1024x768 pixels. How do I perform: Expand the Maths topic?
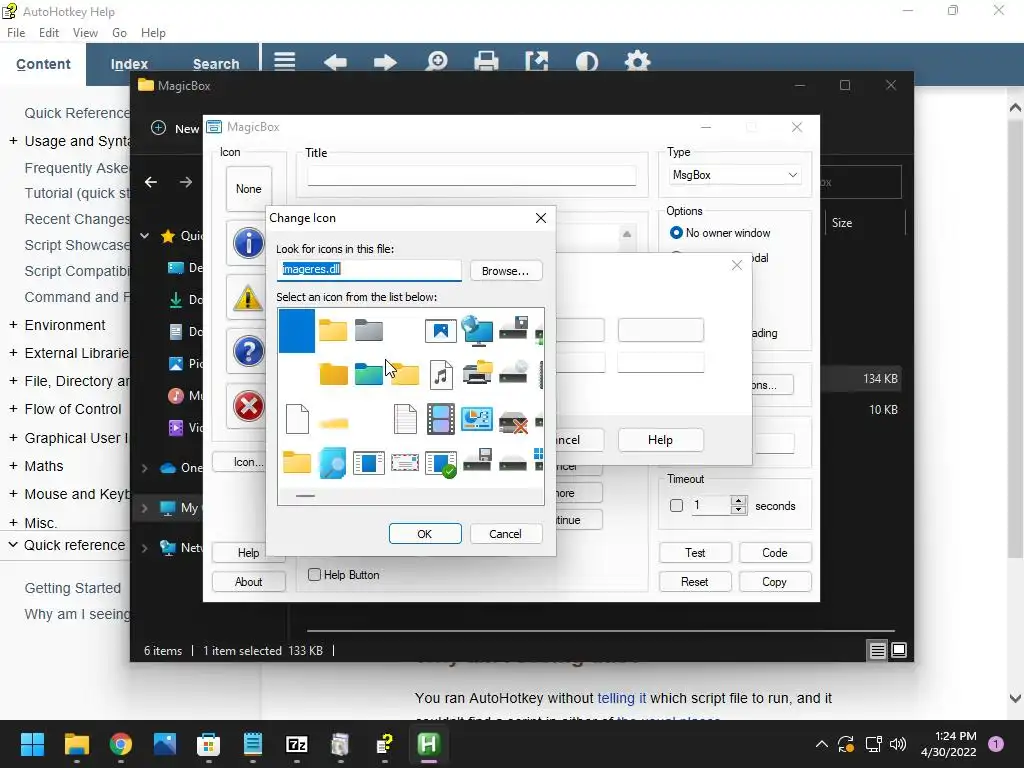click(x=13, y=466)
